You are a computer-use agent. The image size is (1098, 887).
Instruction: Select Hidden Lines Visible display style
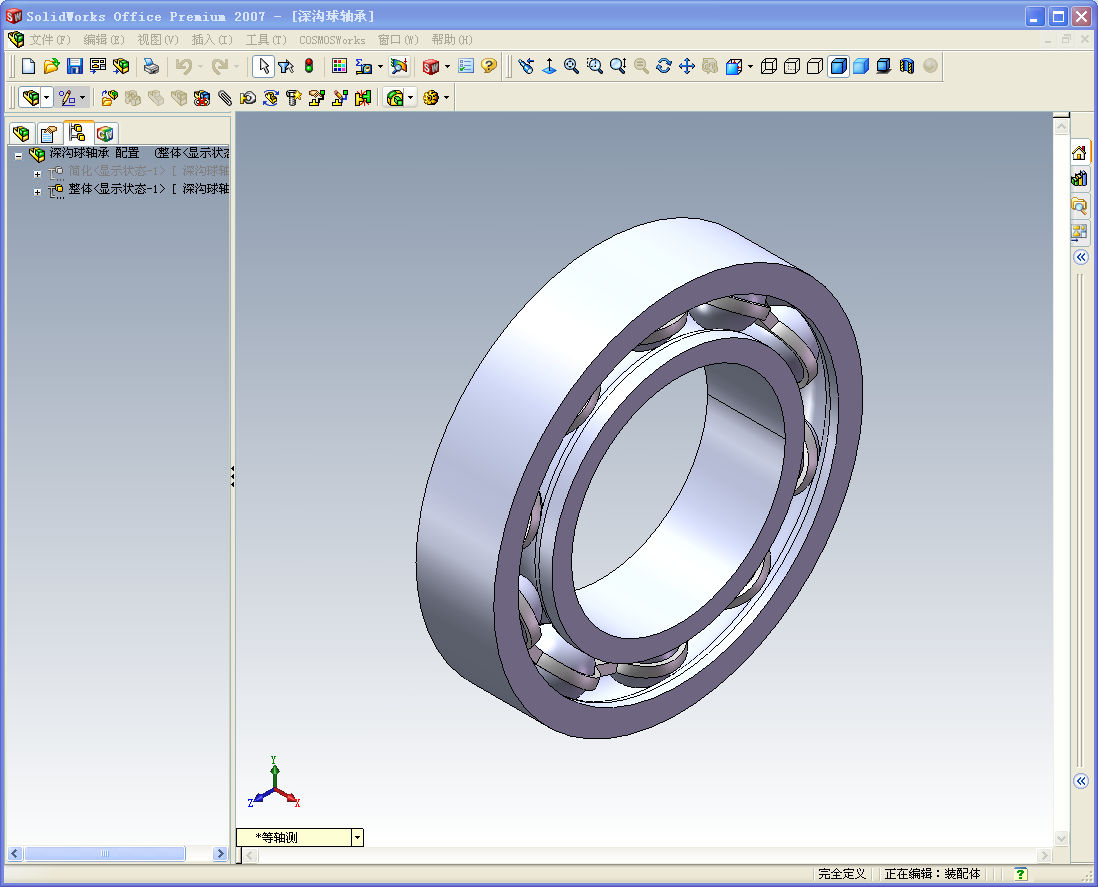tap(792, 67)
